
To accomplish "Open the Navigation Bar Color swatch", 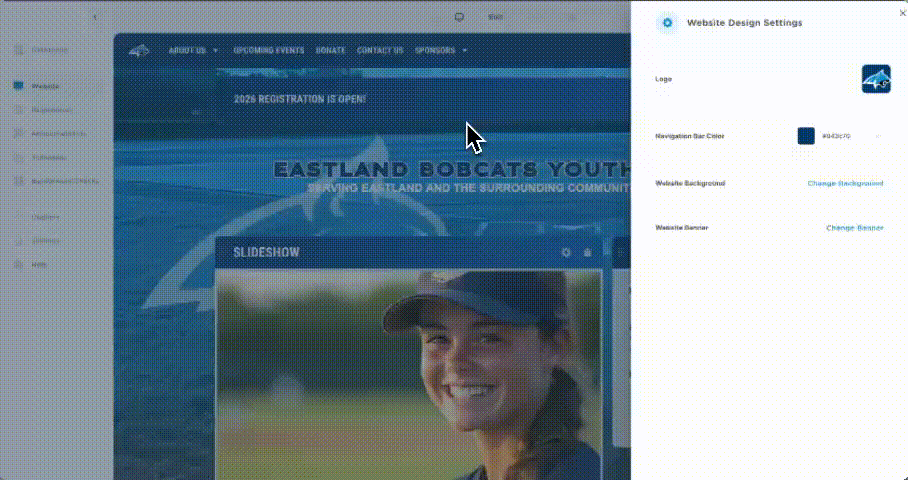I will (x=806, y=136).
